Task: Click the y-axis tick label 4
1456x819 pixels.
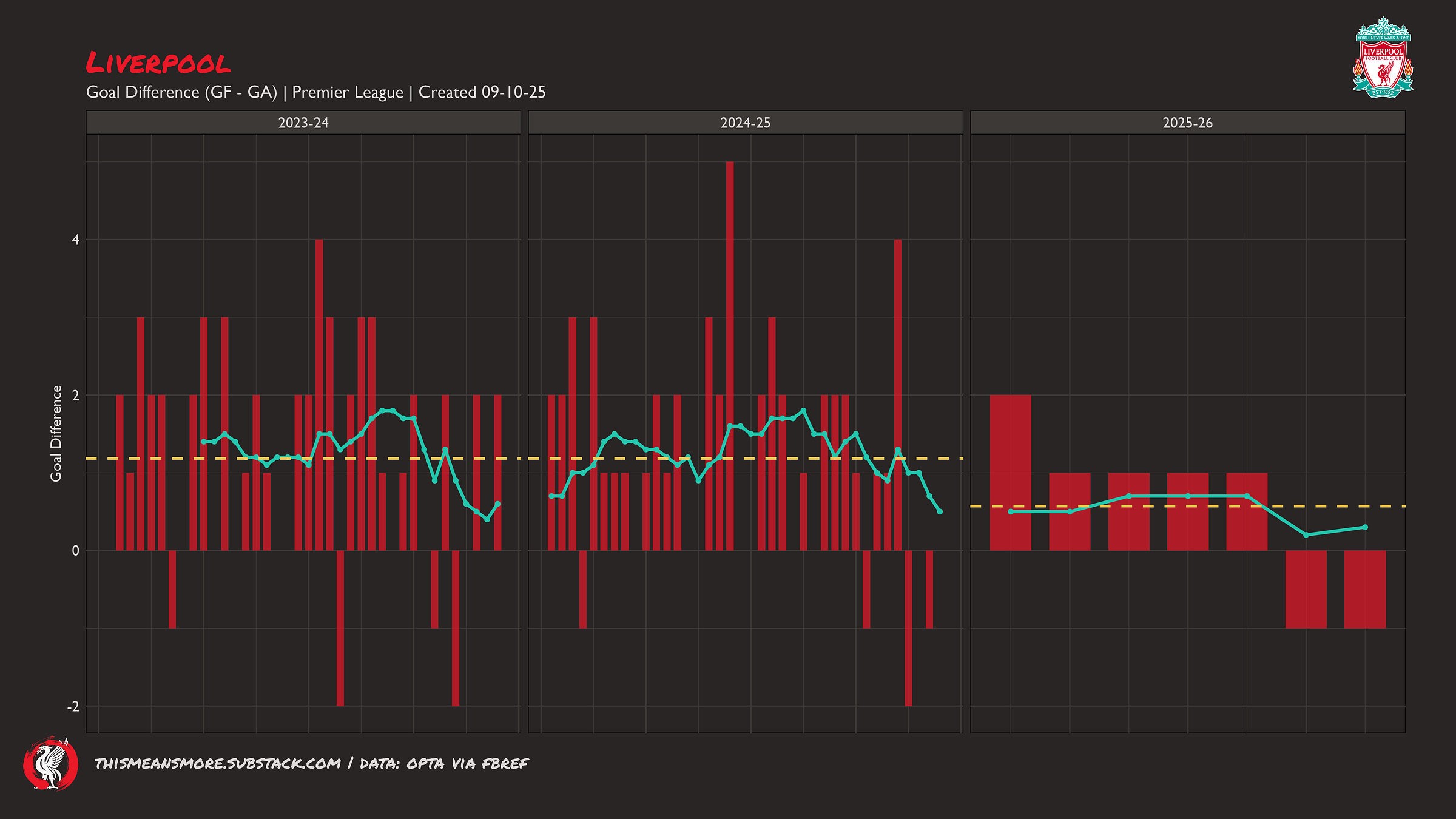Action: pyautogui.click(x=75, y=240)
